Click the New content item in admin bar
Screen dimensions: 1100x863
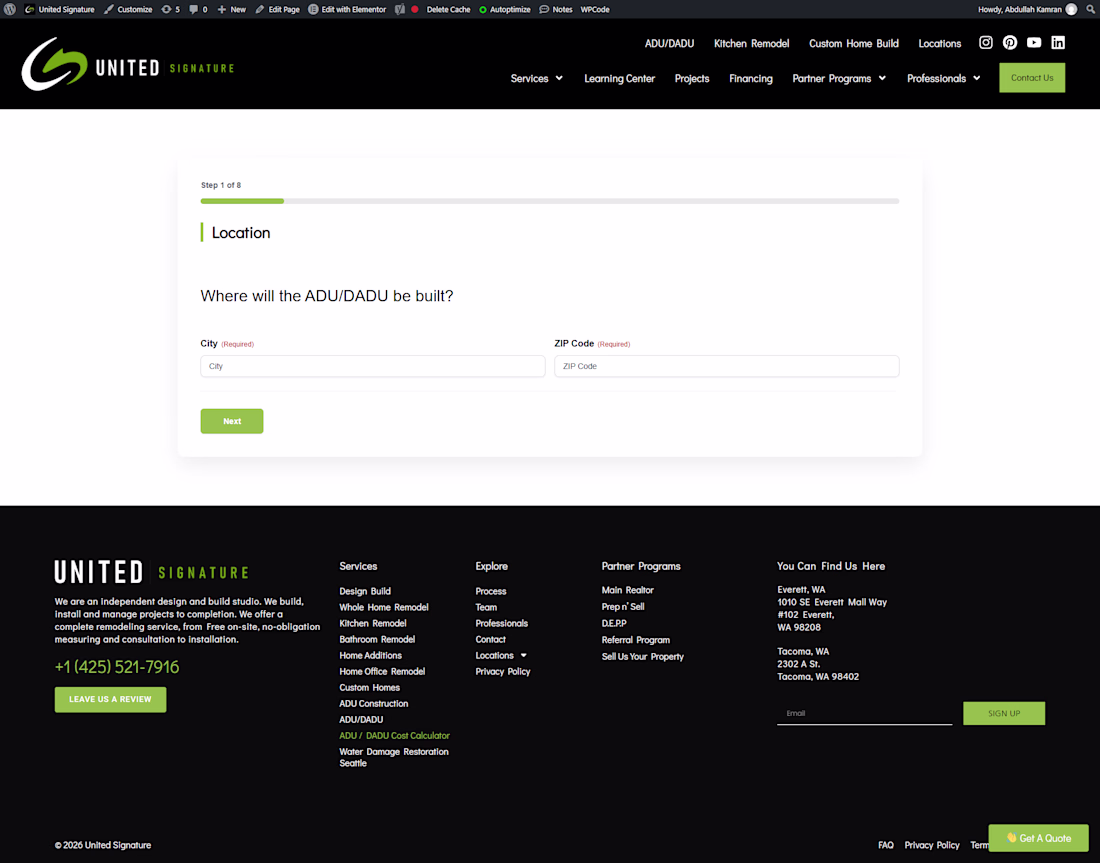click(x=232, y=9)
